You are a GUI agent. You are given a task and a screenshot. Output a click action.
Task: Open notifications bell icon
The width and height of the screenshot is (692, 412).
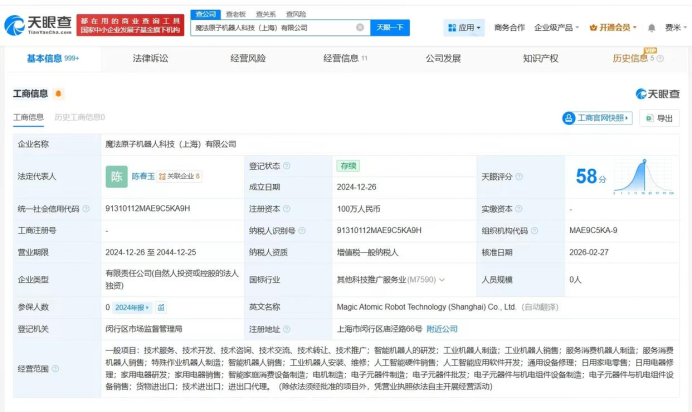(651, 28)
